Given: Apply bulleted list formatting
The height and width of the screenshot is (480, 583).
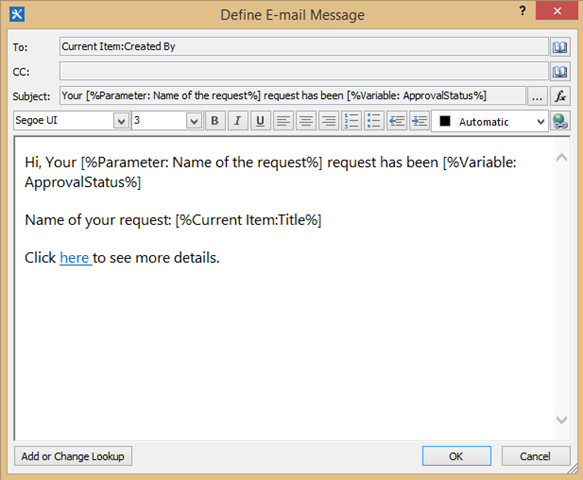Looking at the screenshot, I should [x=374, y=121].
